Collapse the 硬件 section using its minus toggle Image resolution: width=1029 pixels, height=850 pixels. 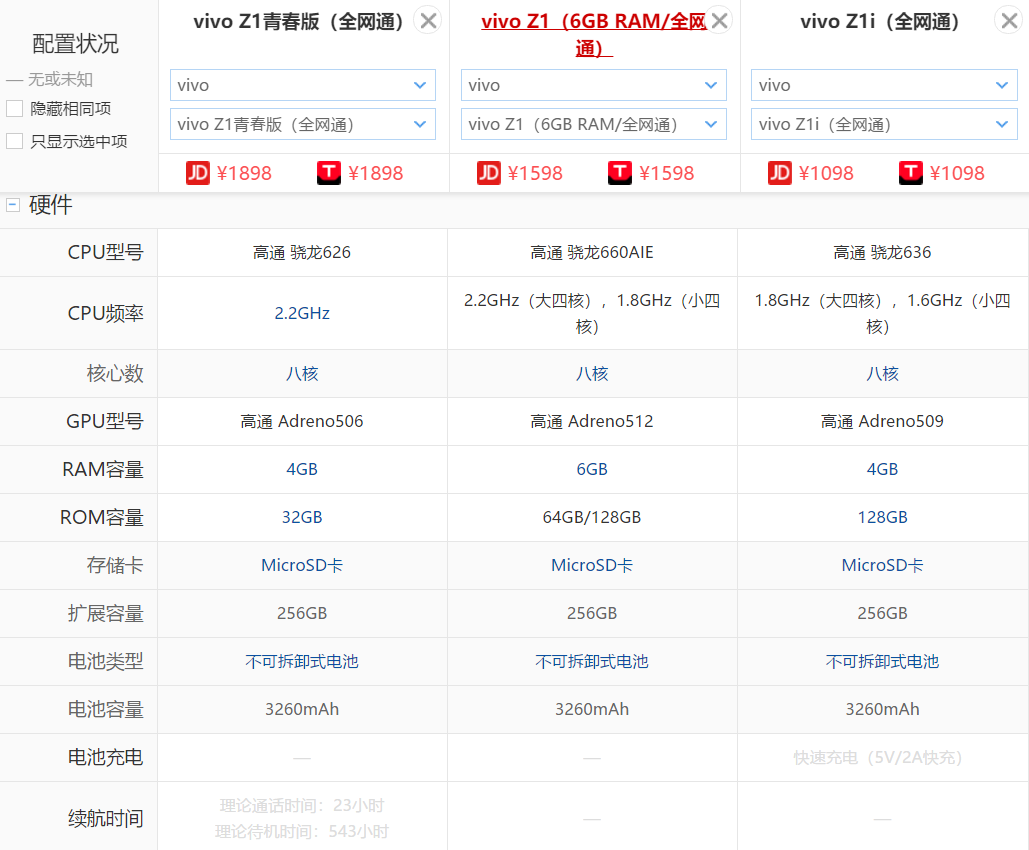tap(11, 204)
